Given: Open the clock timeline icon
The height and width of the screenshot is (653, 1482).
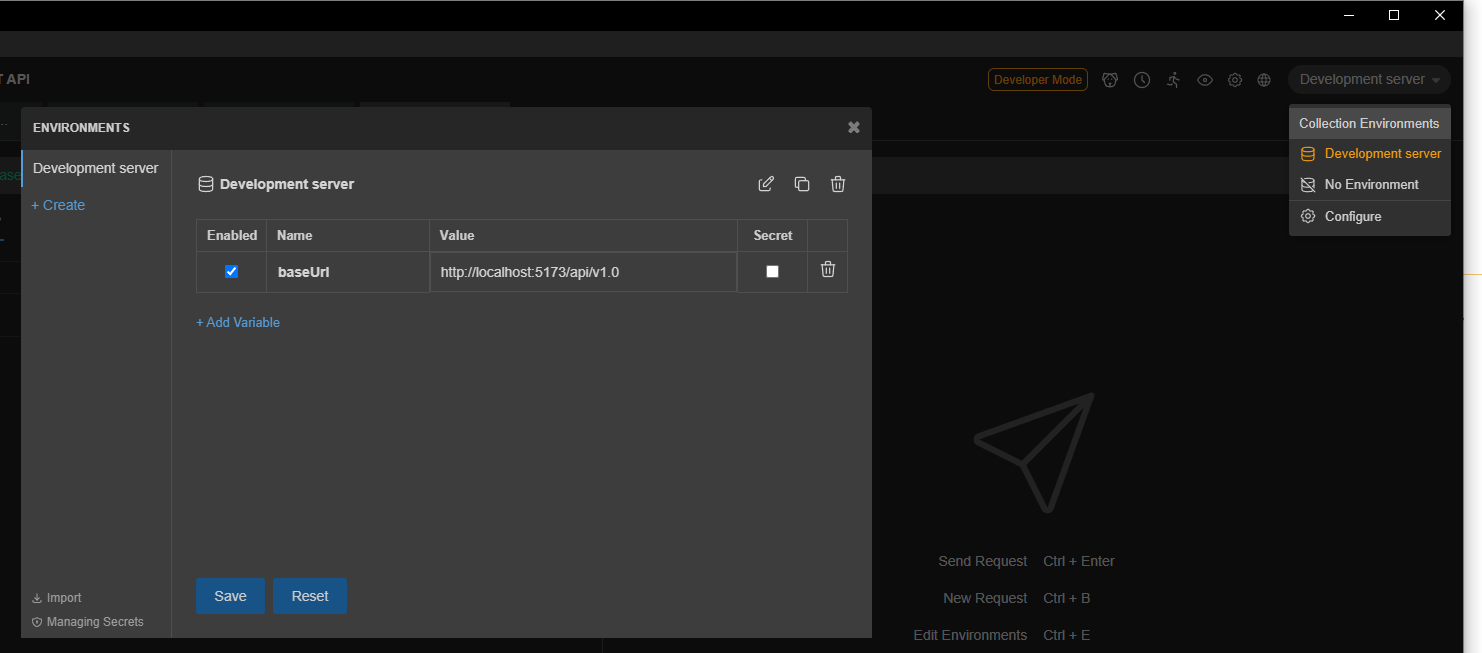Looking at the screenshot, I should 1142,80.
